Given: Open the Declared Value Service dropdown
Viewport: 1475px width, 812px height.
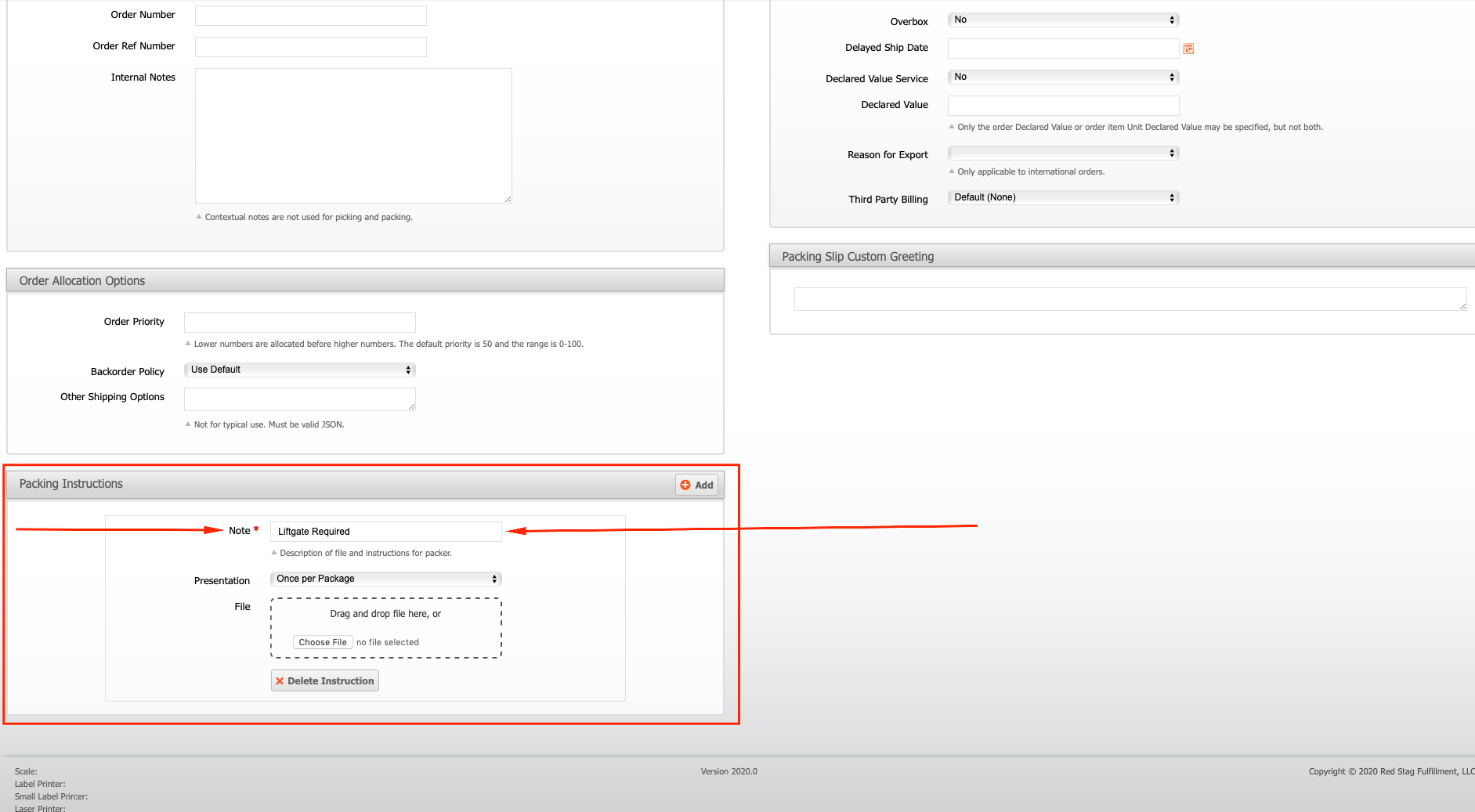Looking at the screenshot, I should [x=1063, y=77].
